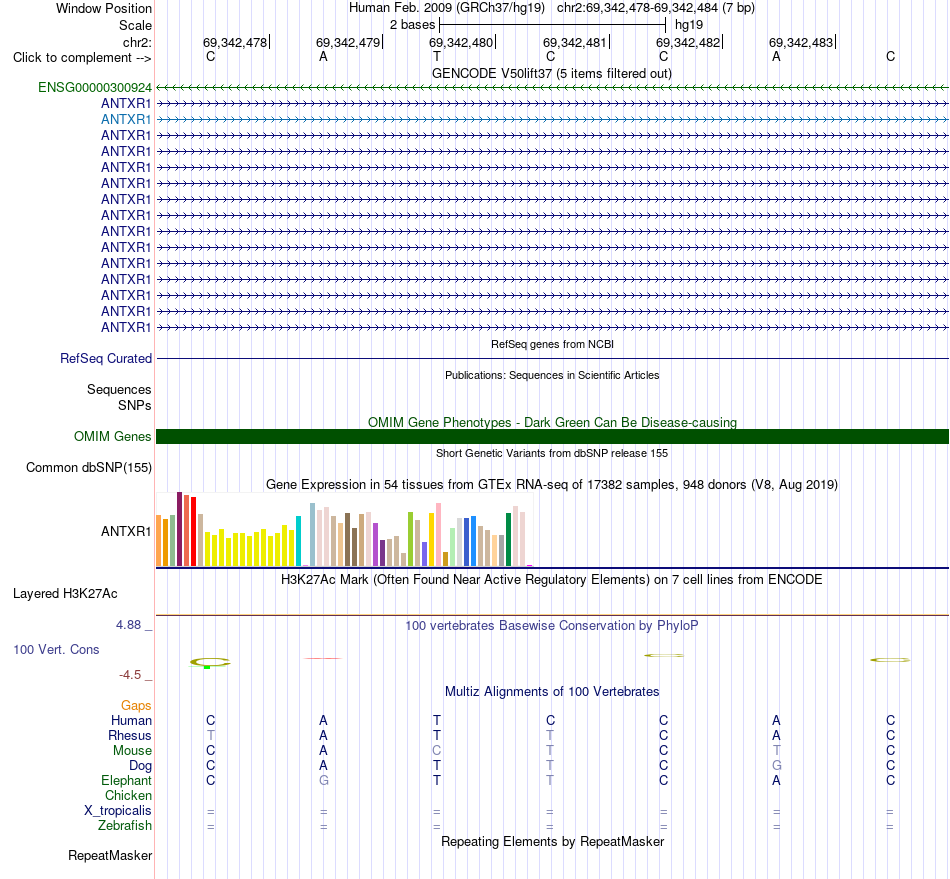Click the Gaps label in Multiz track
Screen dimensions: 950x879
click(136, 705)
